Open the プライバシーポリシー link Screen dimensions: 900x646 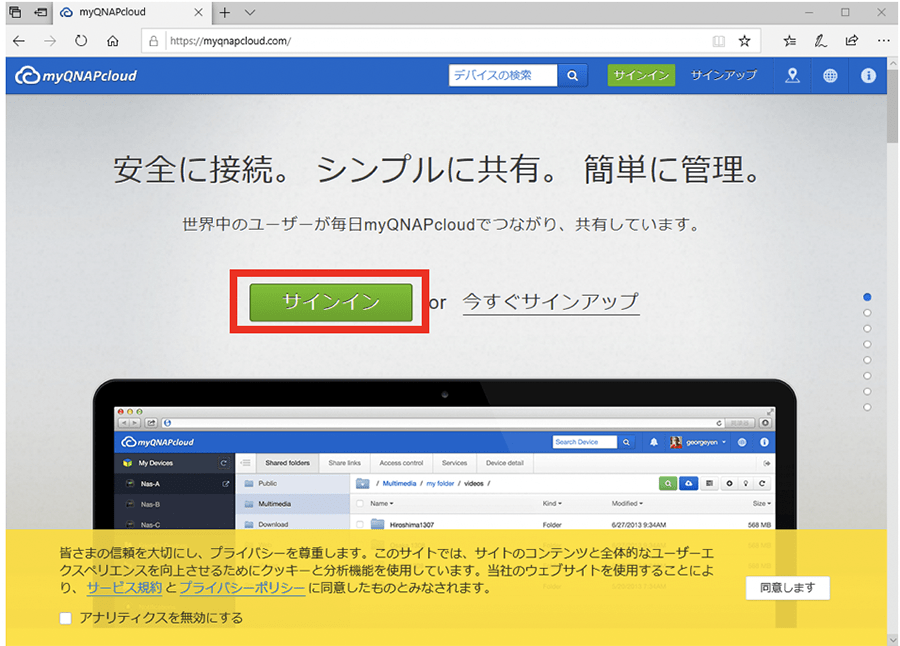pos(242,588)
